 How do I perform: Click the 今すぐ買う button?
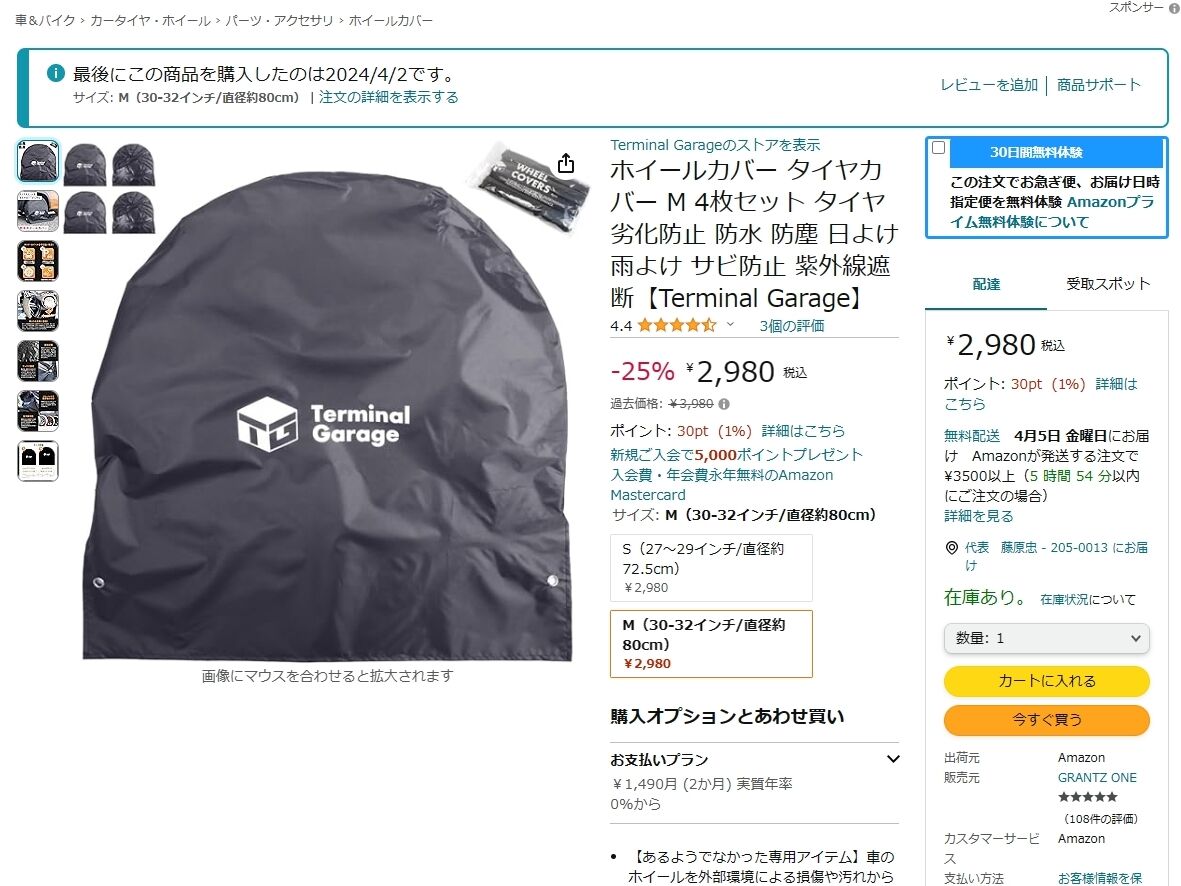[x=1046, y=719]
